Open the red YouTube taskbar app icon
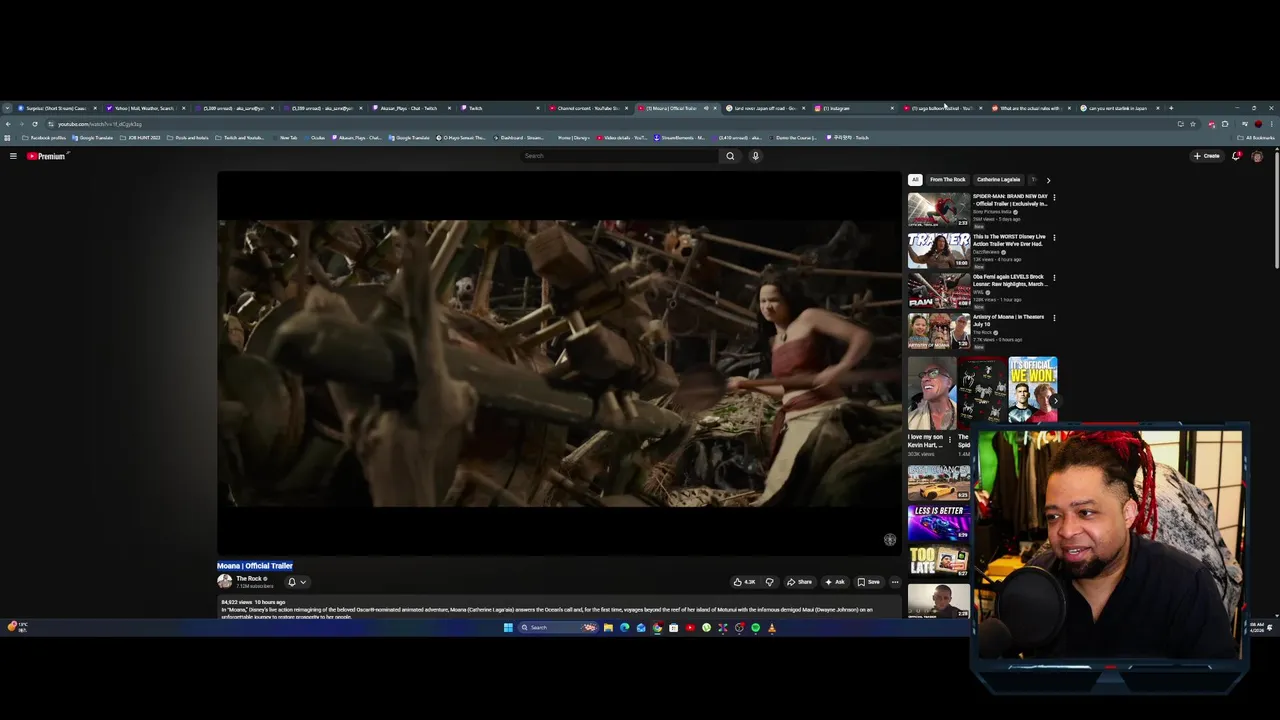The image size is (1280, 720). [x=690, y=628]
